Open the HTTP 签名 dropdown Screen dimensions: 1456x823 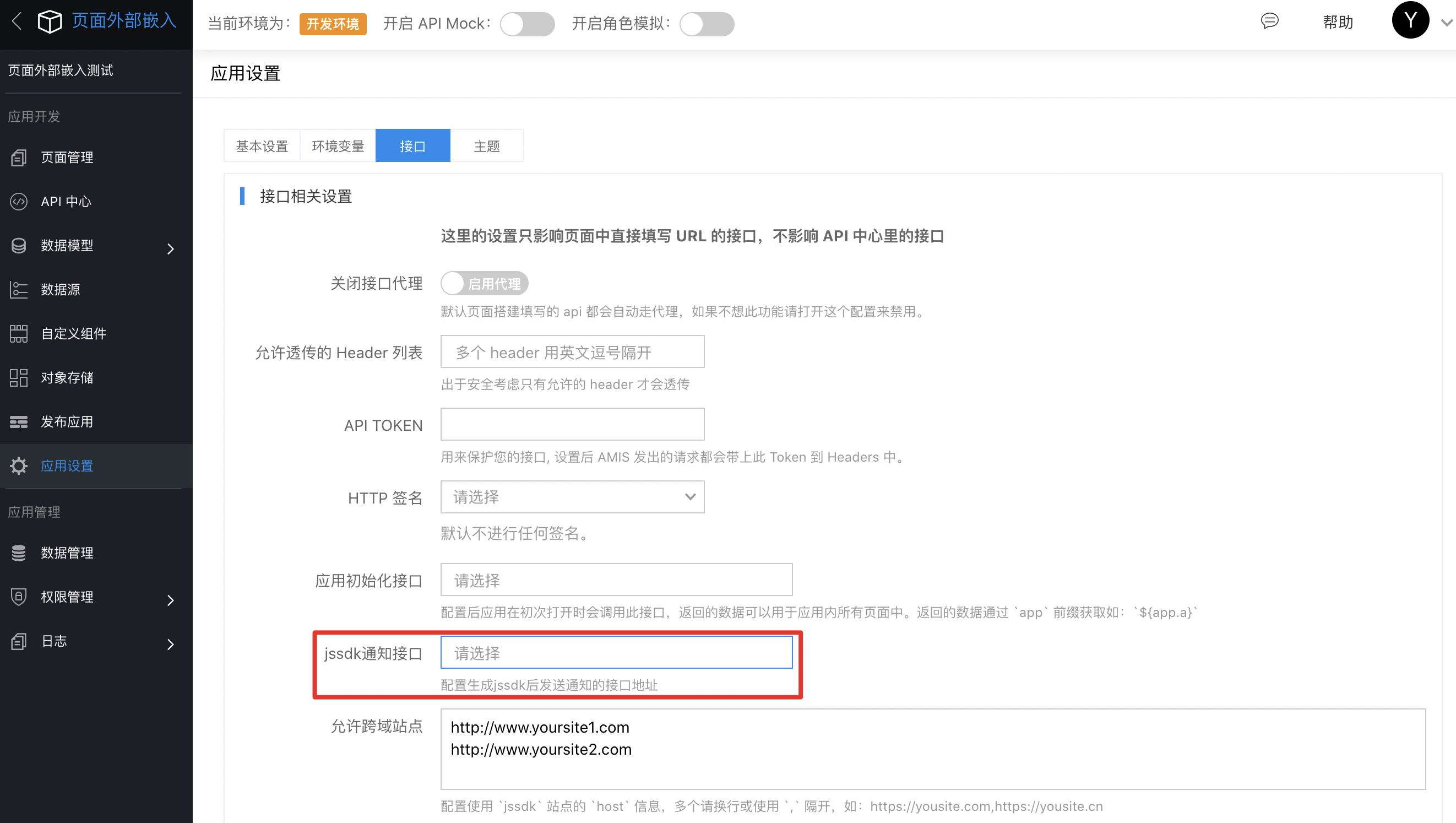pos(572,497)
